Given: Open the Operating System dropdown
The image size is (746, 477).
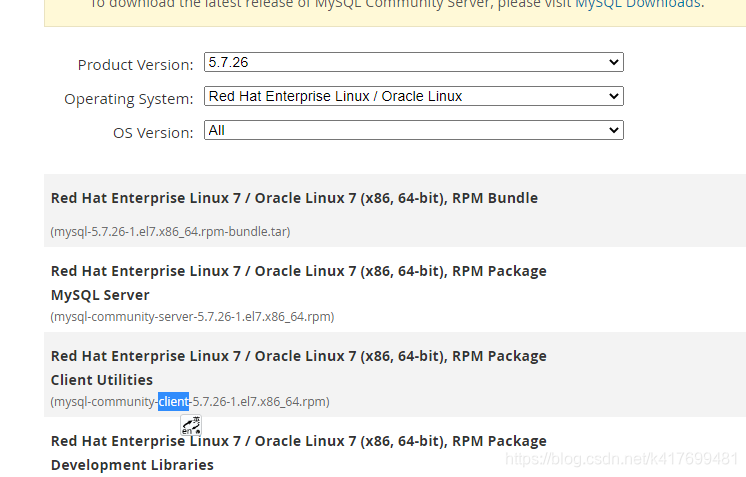Looking at the screenshot, I should tap(413, 96).
